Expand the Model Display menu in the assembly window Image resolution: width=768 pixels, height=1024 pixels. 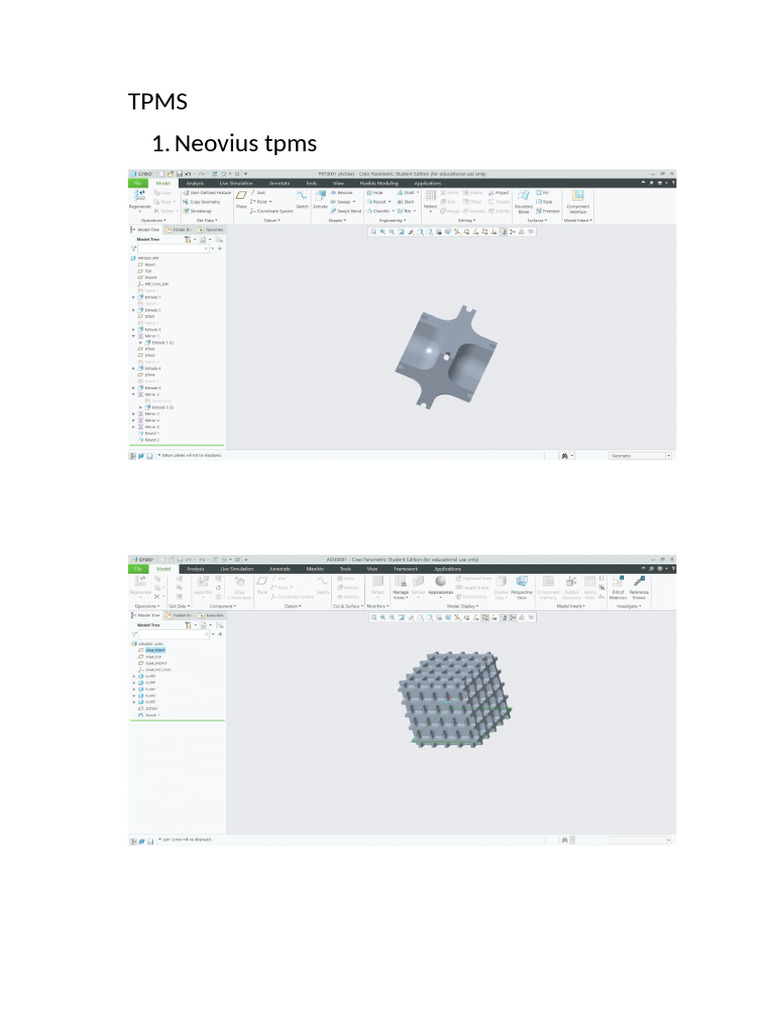[462, 607]
